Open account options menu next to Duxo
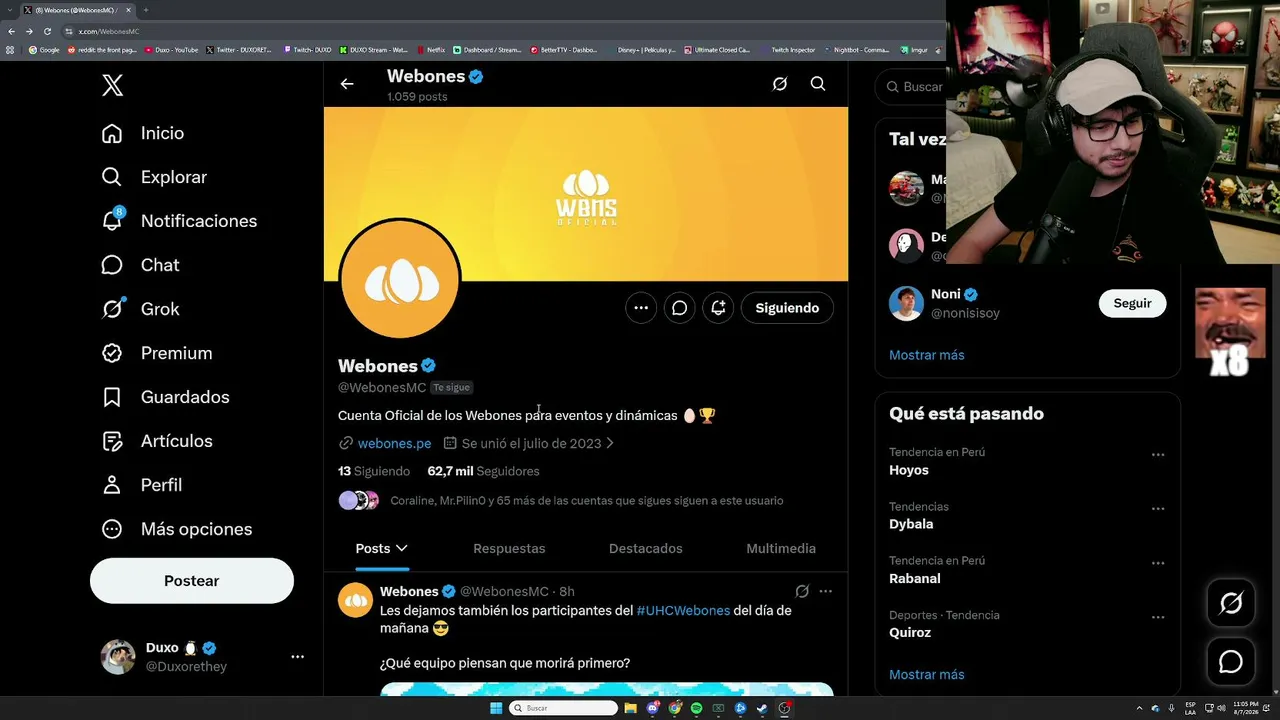1280x720 pixels. [297, 657]
